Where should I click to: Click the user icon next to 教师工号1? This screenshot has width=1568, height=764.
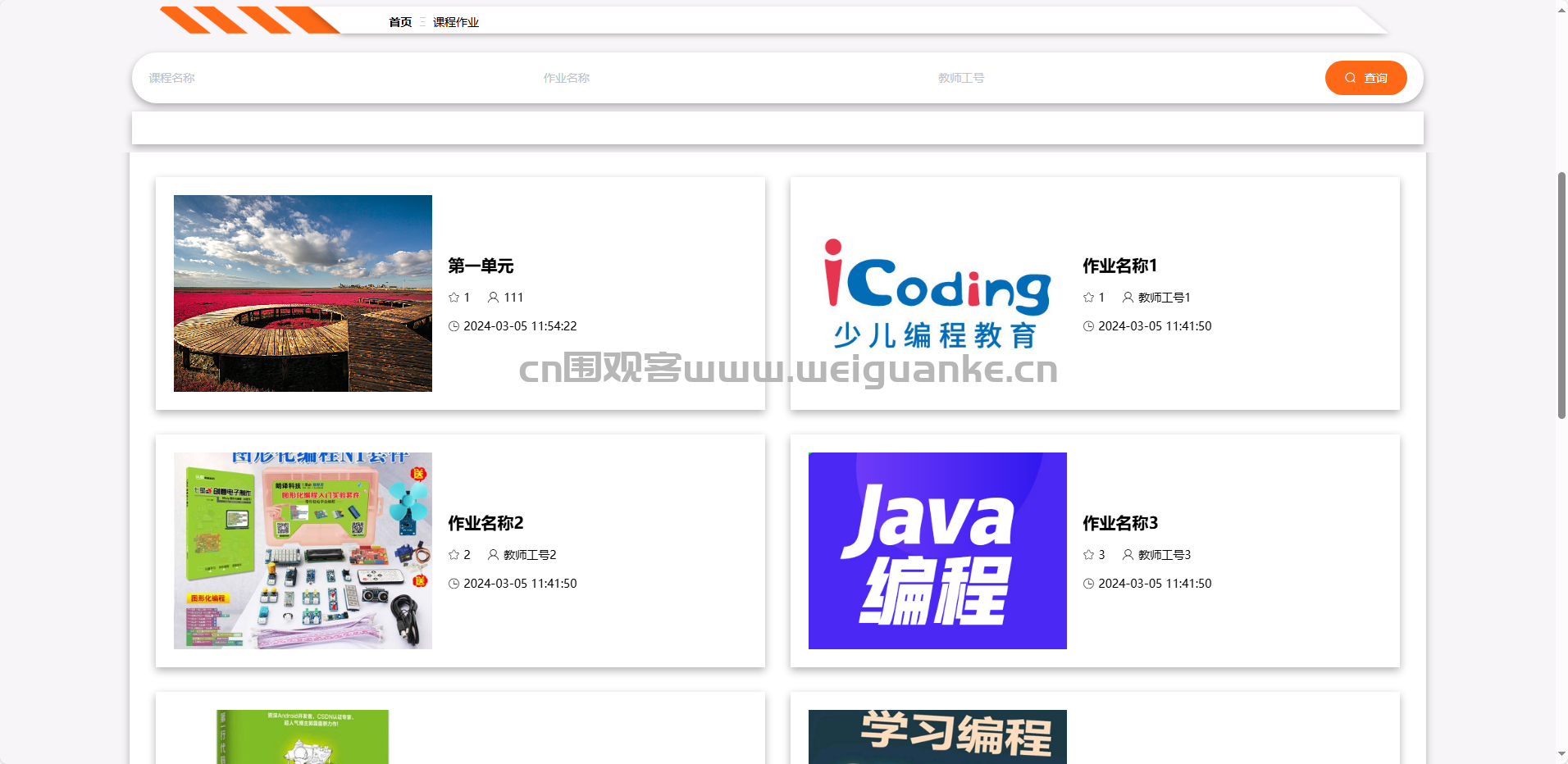(1128, 298)
